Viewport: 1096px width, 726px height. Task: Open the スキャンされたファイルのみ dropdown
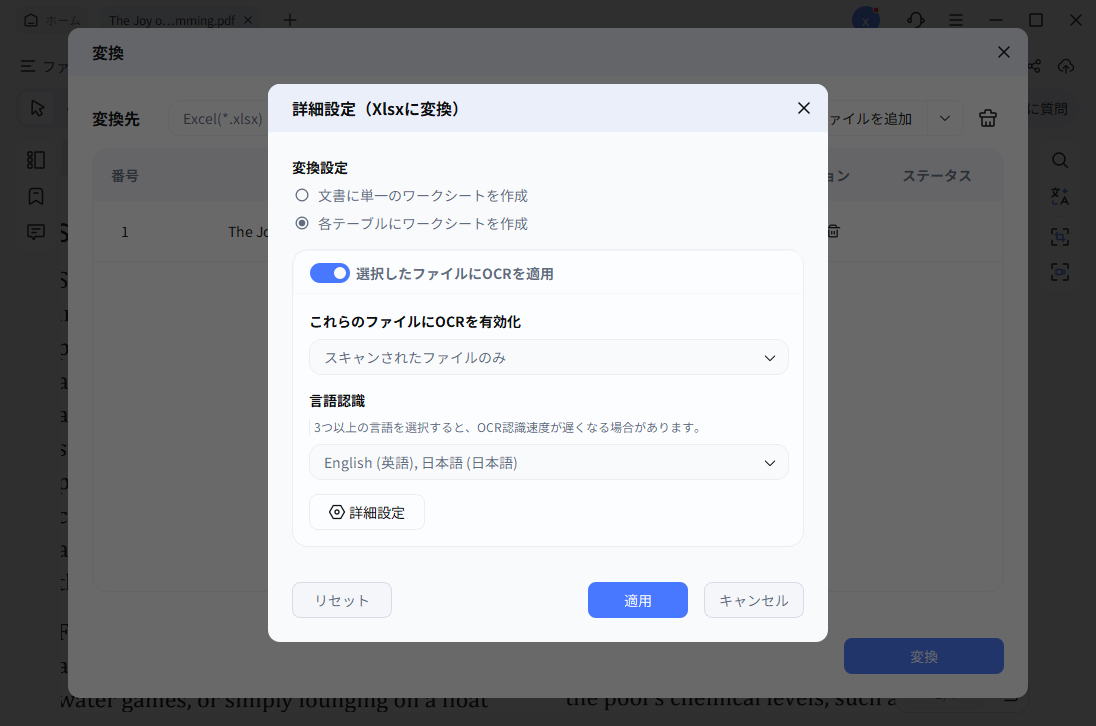pos(548,357)
